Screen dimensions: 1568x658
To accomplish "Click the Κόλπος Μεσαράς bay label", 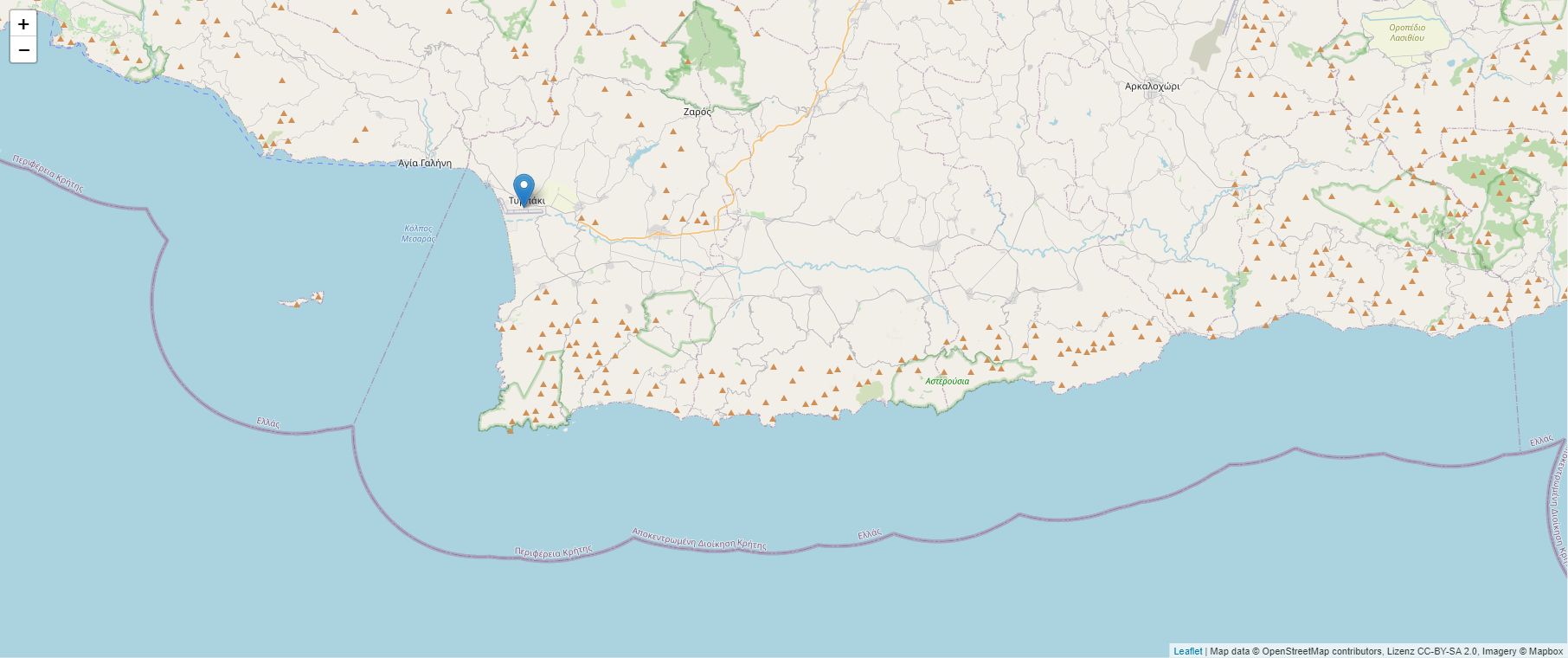I will (418, 234).
